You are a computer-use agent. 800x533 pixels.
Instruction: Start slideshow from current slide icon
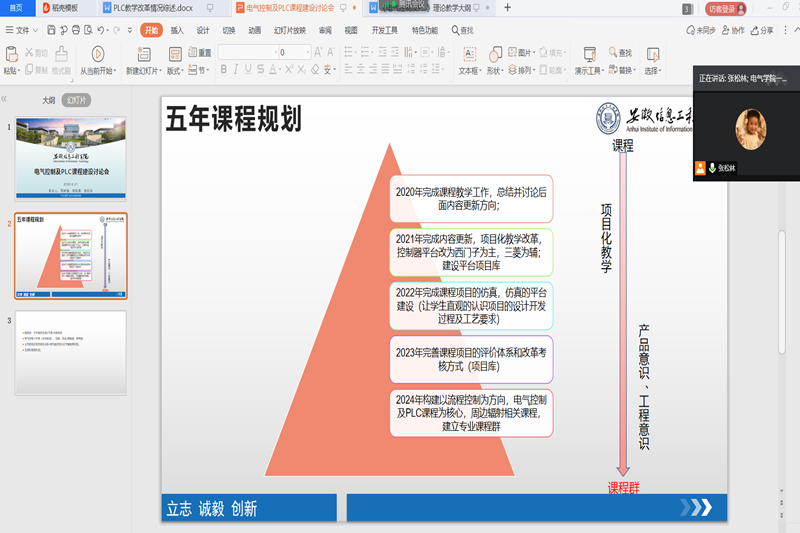click(x=98, y=55)
